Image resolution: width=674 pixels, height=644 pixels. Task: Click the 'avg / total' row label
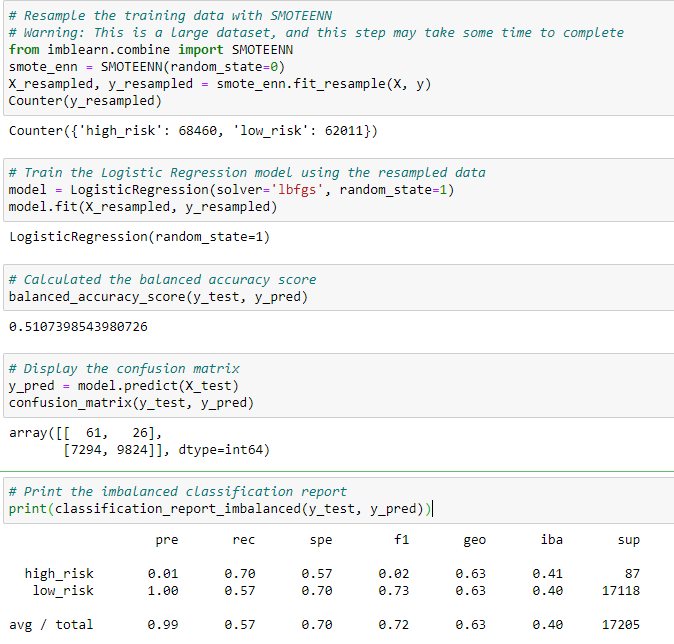(51, 625)
